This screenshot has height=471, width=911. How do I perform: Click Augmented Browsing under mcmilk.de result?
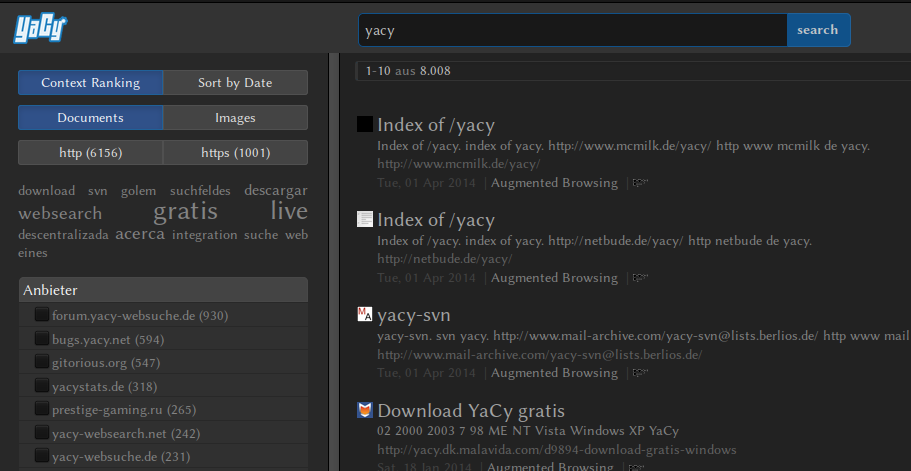554,183
